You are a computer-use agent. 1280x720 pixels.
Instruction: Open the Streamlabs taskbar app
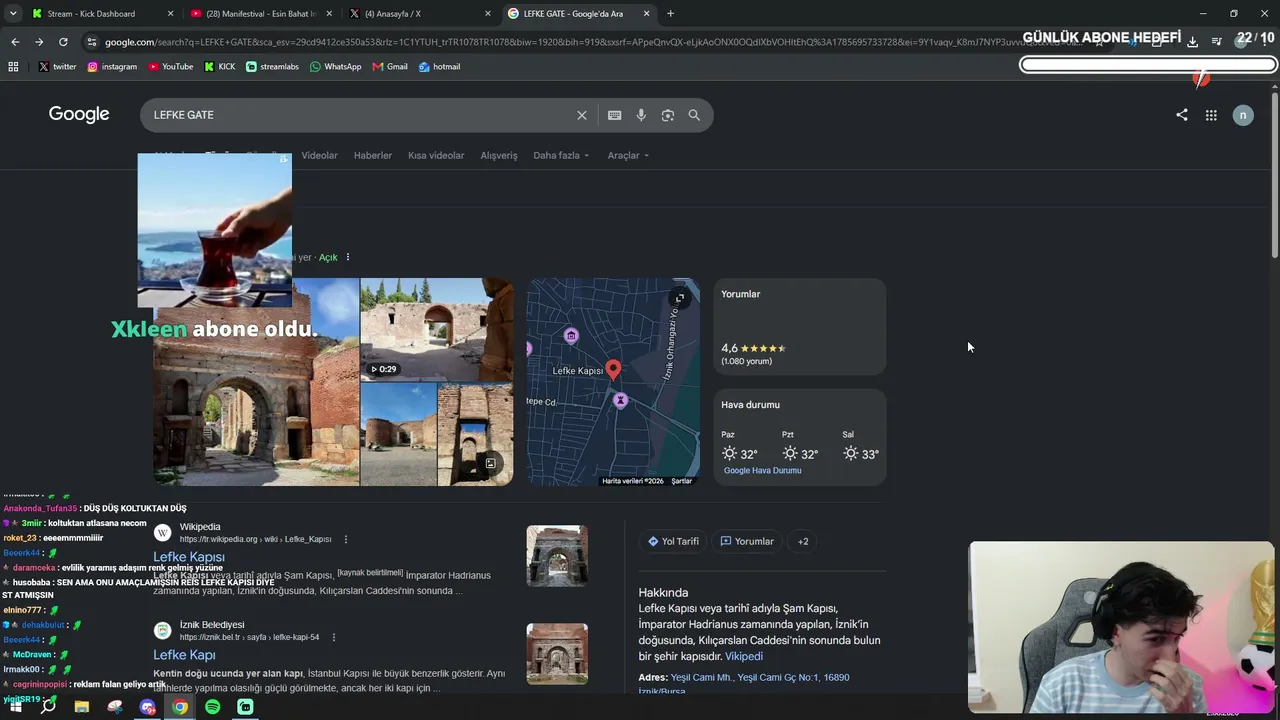[245, 707]
